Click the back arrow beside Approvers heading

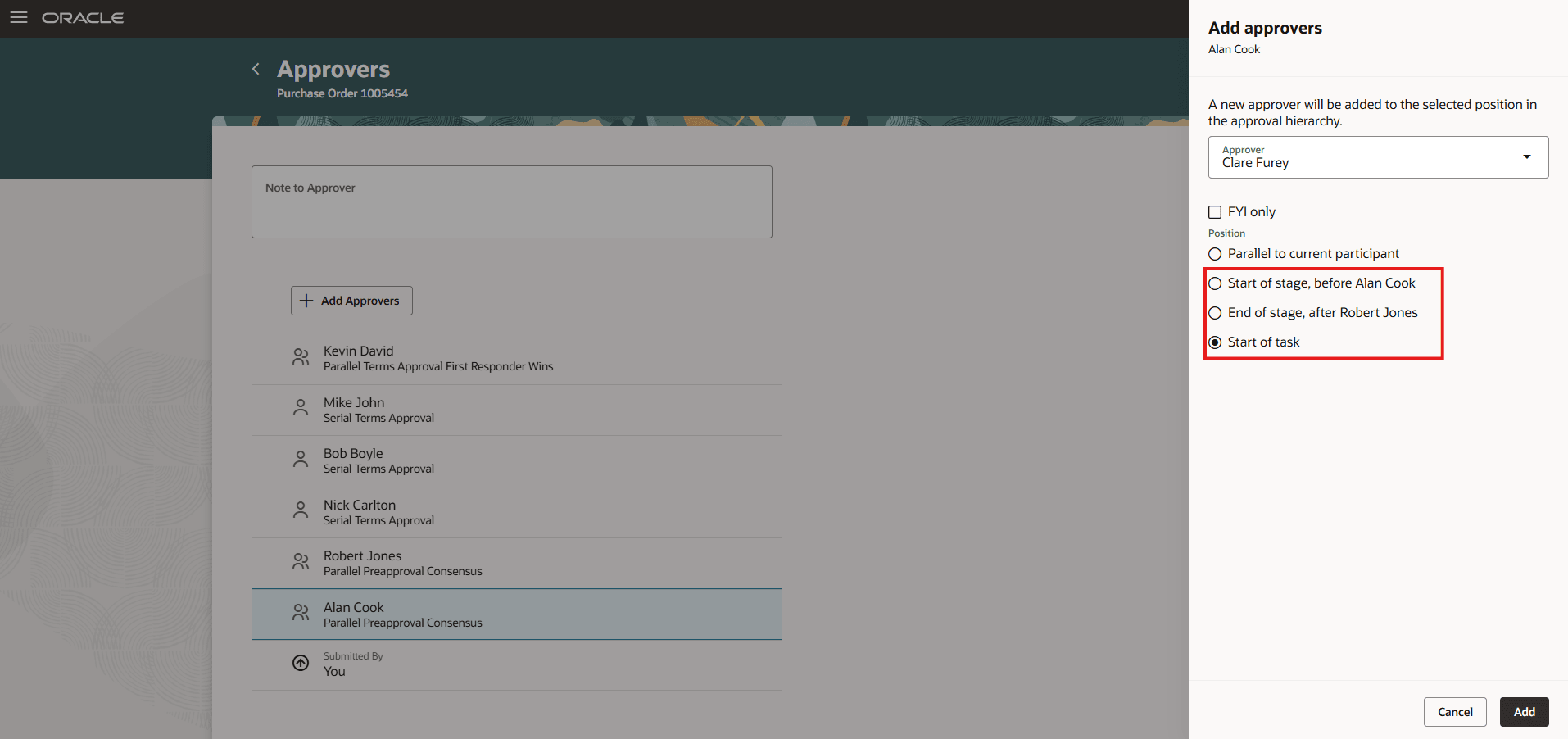pos(255,69)
